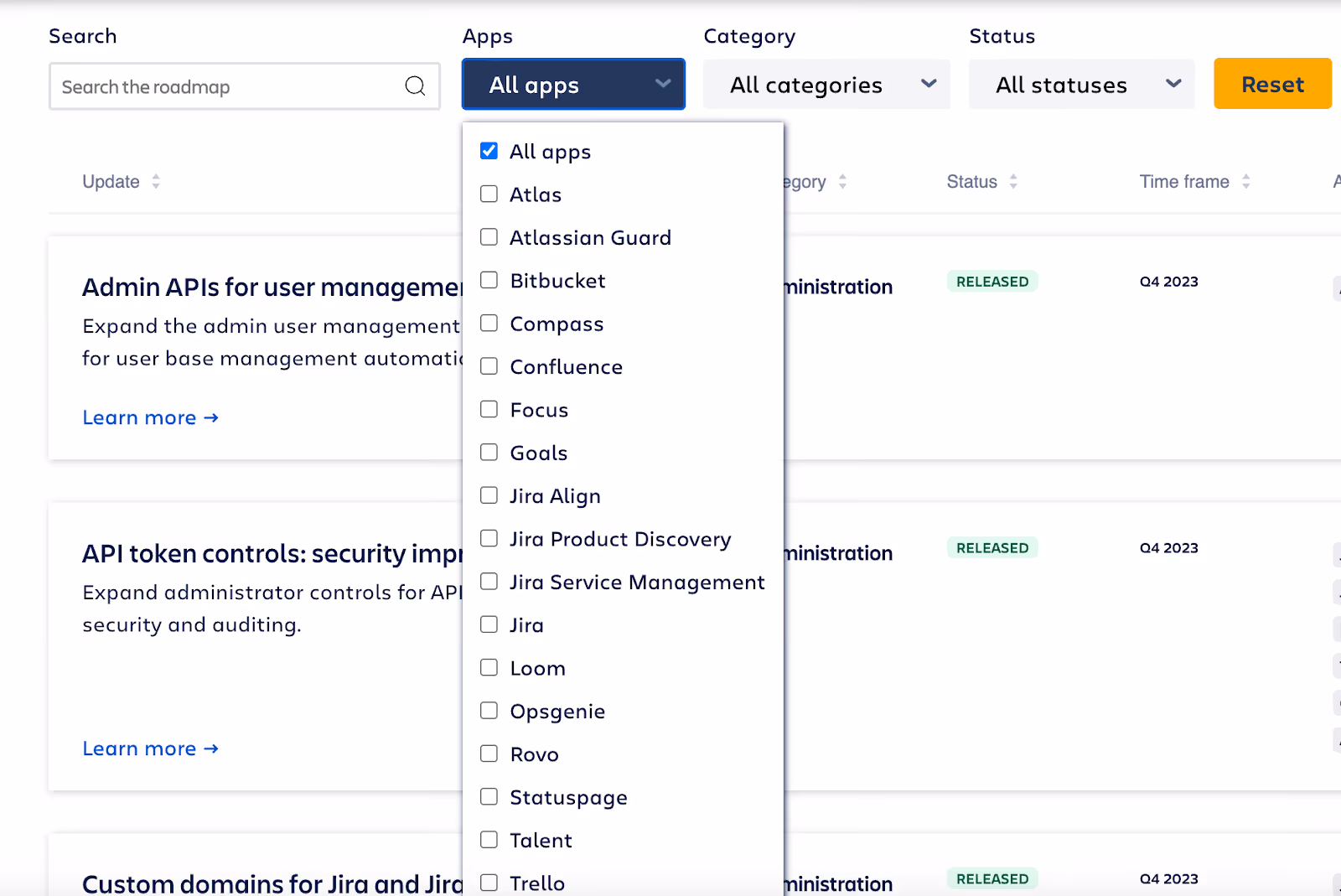1341x896 pixels.
Task: Sort by the Status column arrows
Action: tap(1013, 182)
